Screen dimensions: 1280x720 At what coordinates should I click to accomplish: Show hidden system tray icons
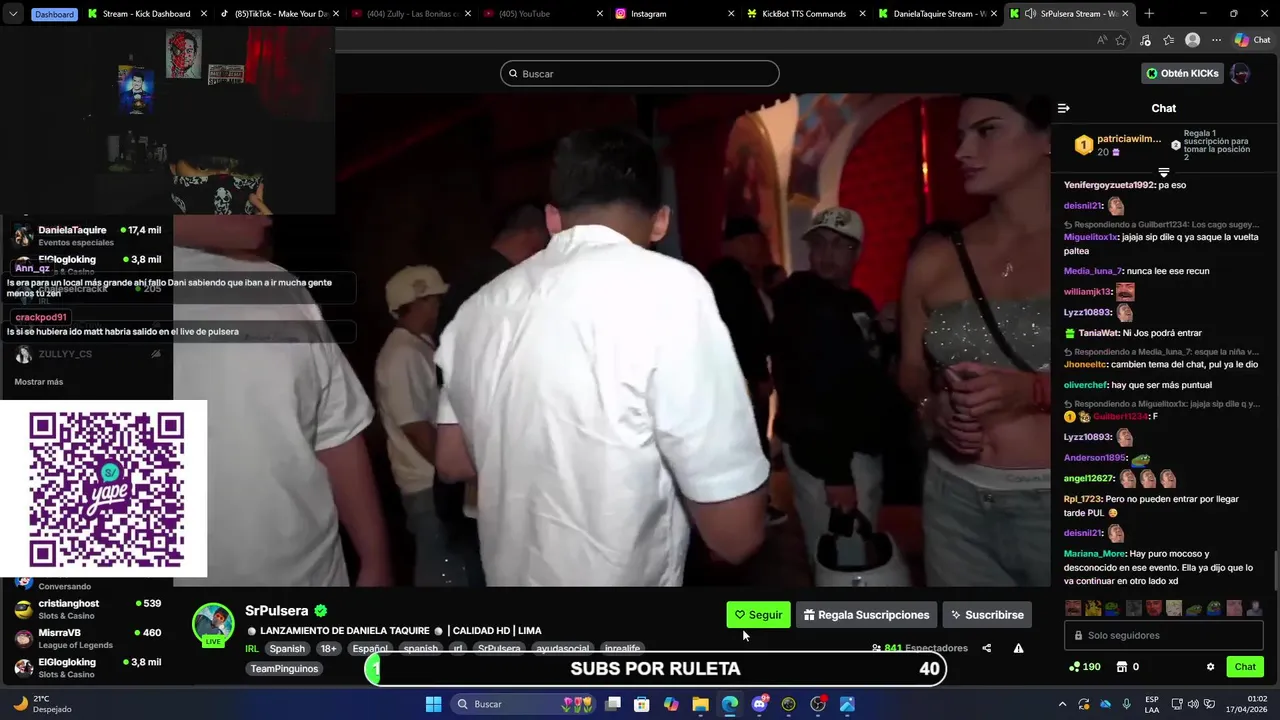[1062, 704]
